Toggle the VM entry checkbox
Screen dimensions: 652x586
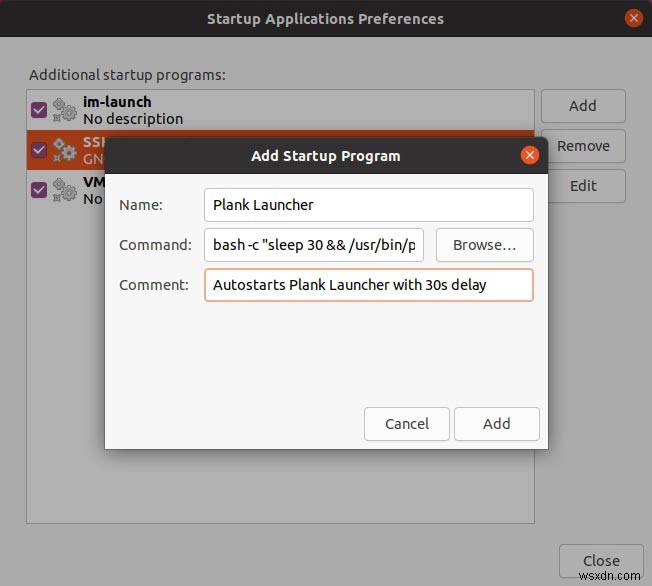click(x=39, y=190)
